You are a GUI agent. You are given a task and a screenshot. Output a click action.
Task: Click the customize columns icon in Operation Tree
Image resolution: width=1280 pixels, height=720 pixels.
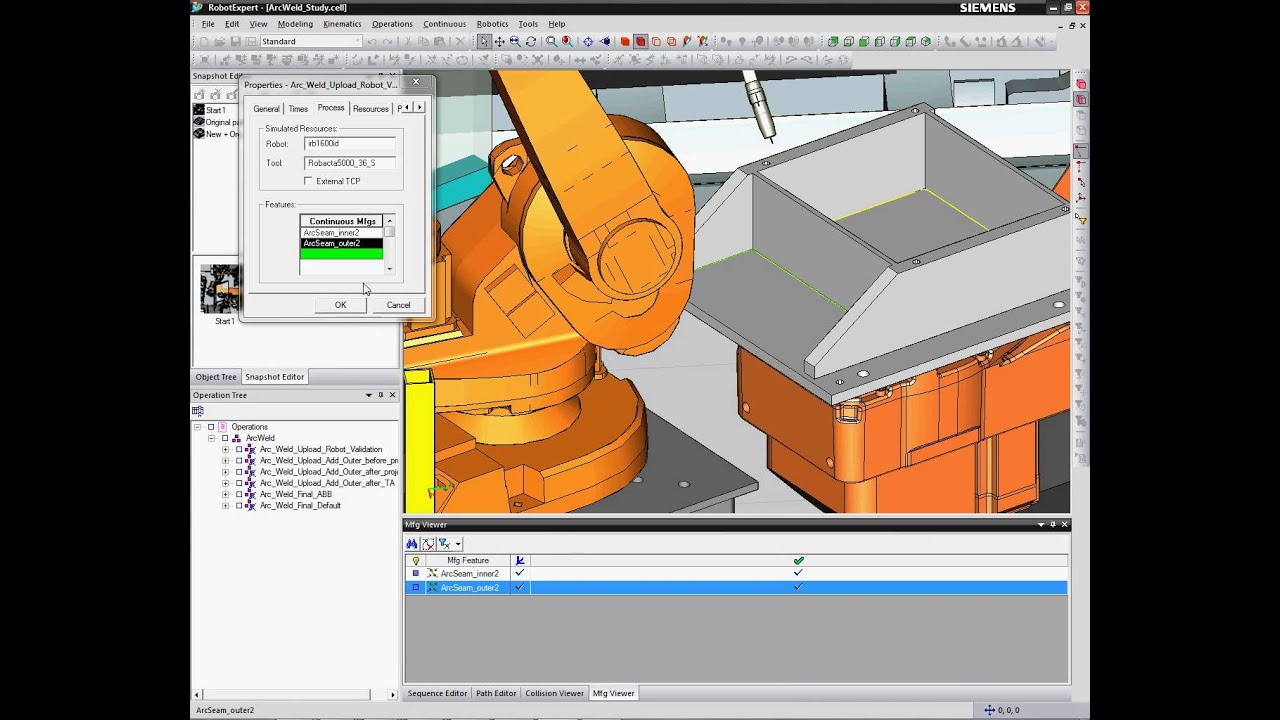(x=198, y=411)
